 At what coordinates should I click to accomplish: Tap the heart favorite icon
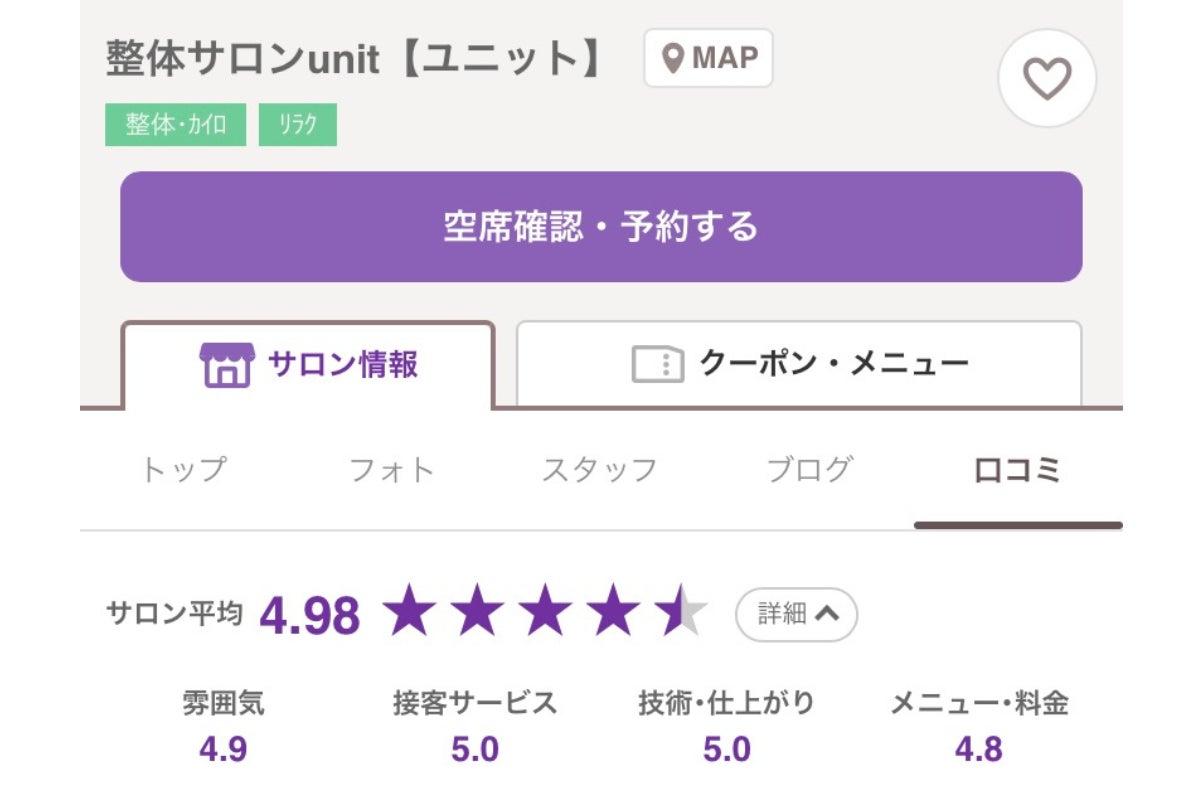click(1047, 78)
